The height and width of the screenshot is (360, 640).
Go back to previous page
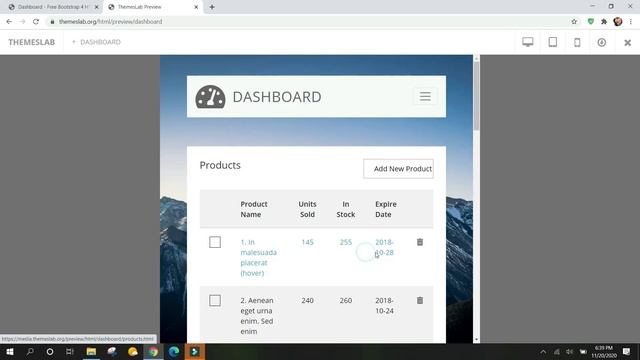click(9, 22)
